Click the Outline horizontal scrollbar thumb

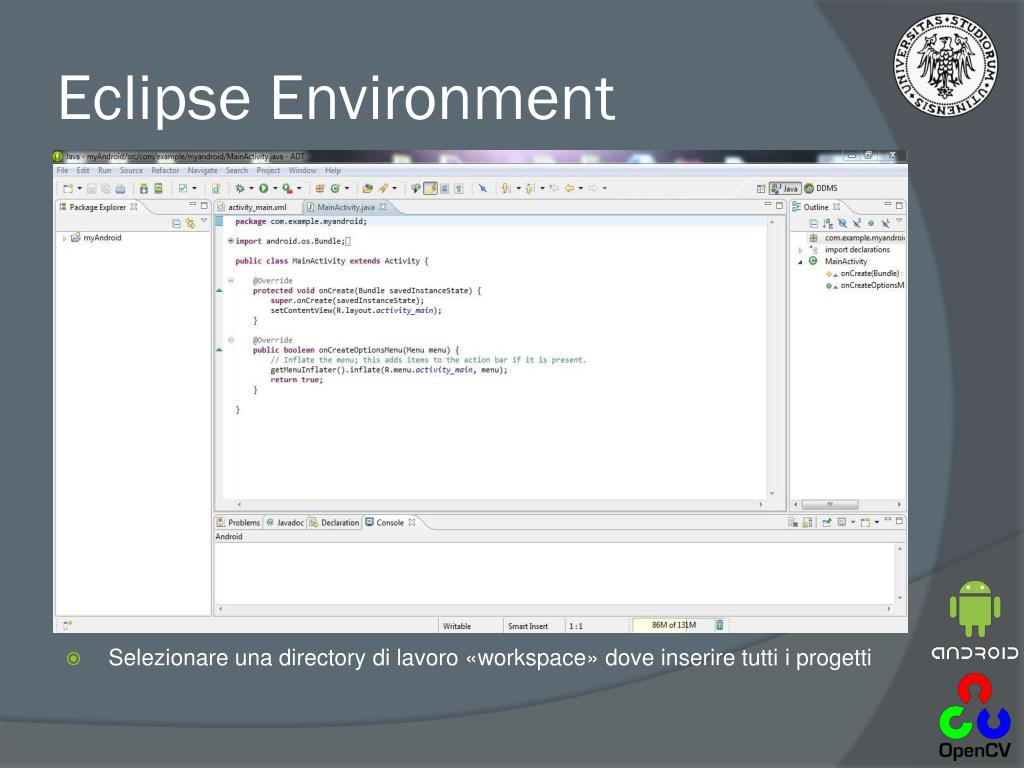(x=829, y=505)
